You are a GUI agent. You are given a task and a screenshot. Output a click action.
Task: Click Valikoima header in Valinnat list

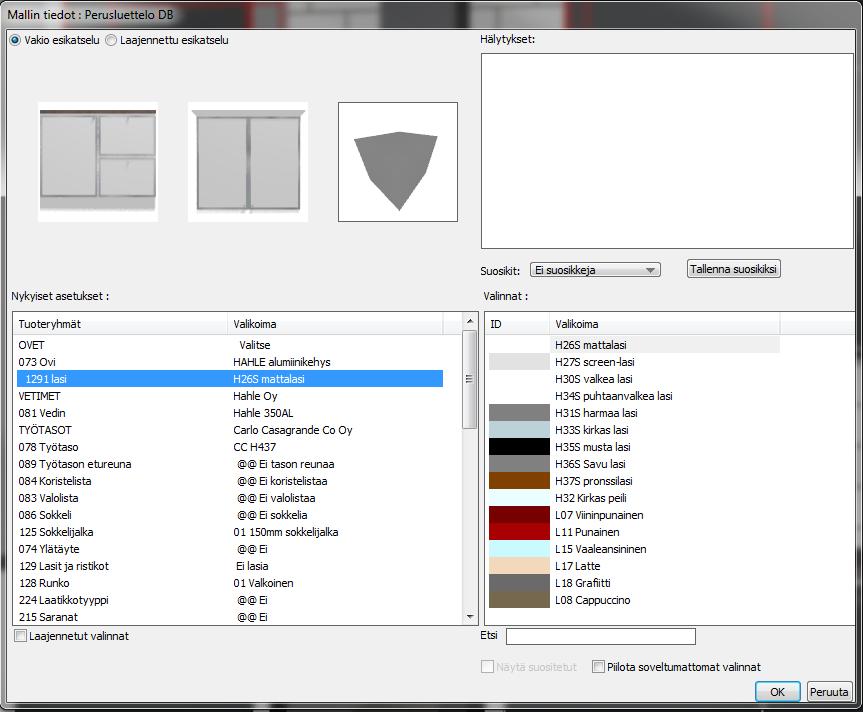coord(665,324)
